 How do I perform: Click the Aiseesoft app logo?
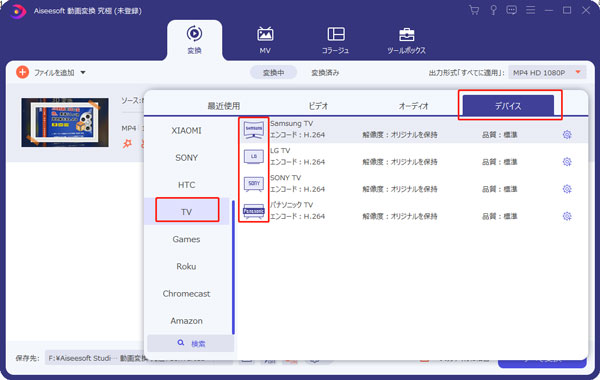[17, 11]
